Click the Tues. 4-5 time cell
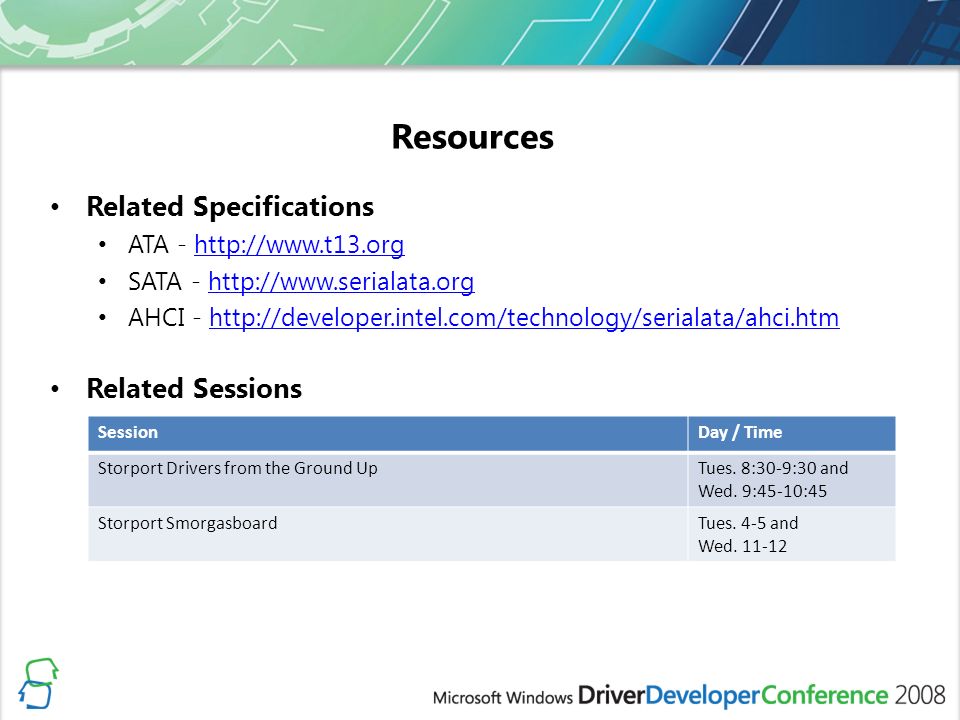The height and width of the screenshot is (720, 960). click(792, 534)
